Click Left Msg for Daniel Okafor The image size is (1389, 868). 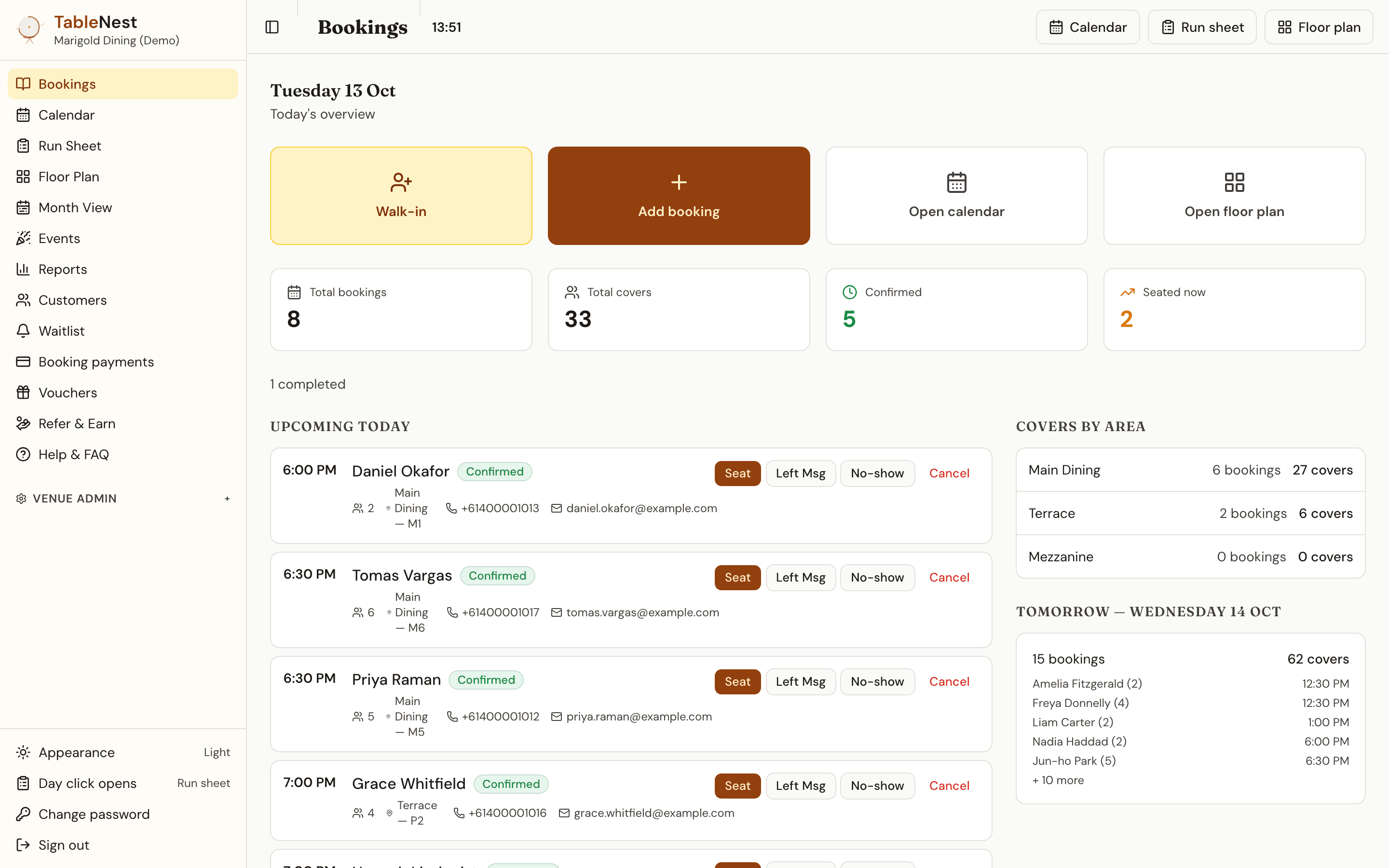(x=800, y=473)
